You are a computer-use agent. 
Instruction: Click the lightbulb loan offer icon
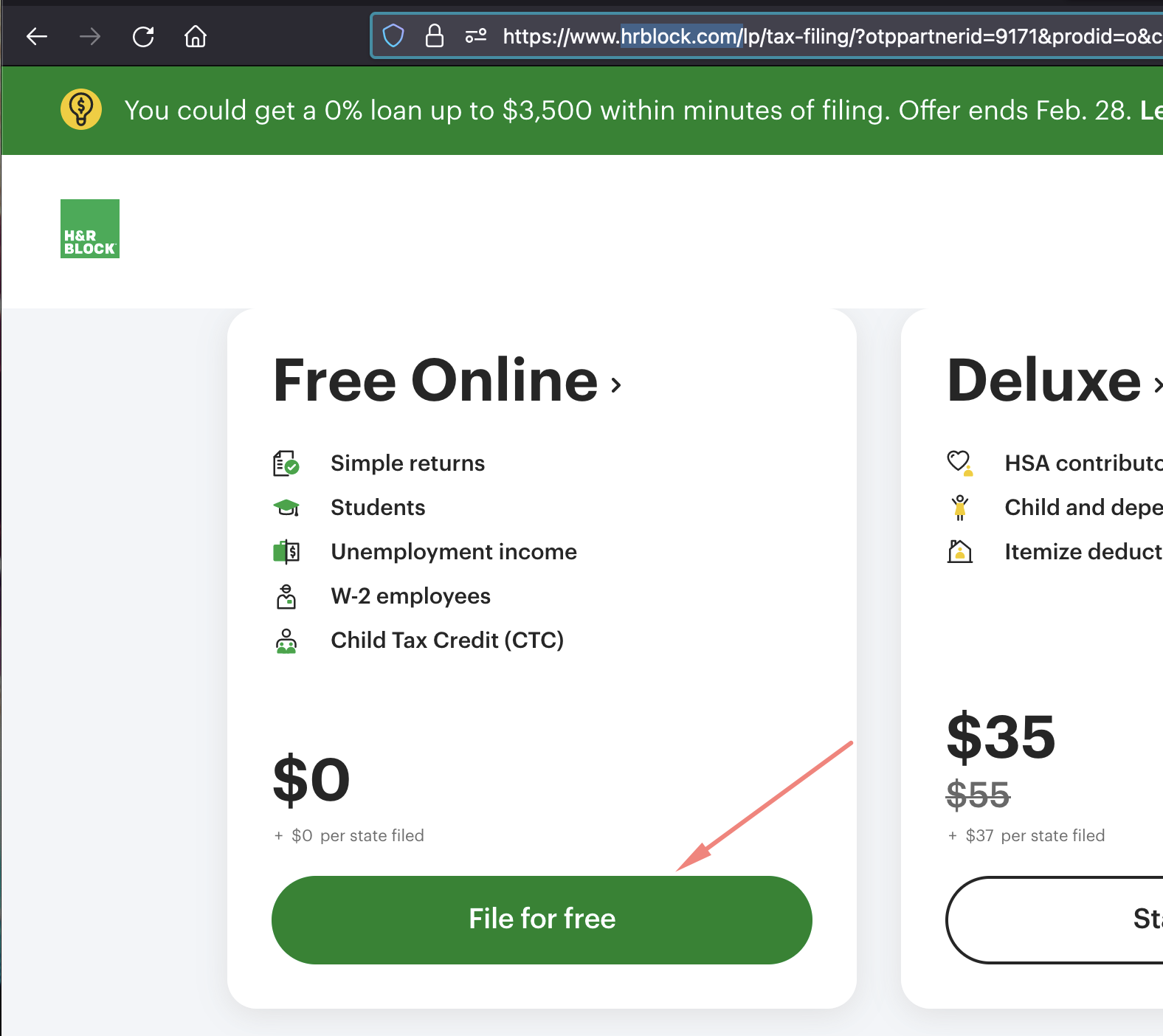(x=81, y=109)
